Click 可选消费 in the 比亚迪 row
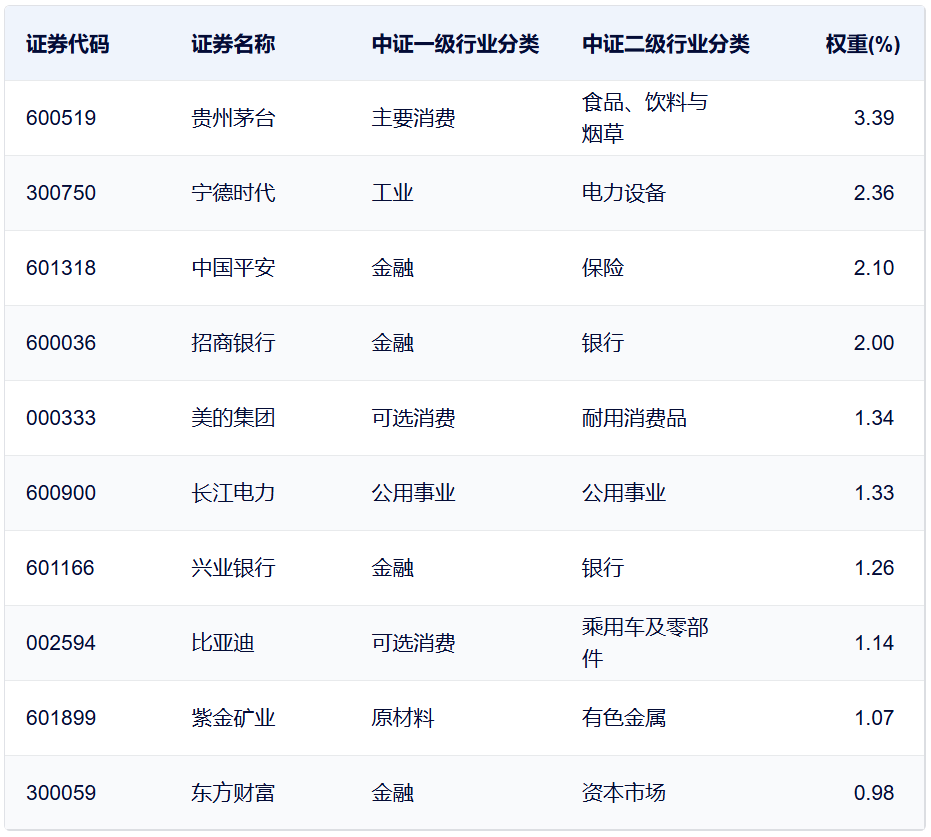This screenshot has width=931, height=837. 413,643
